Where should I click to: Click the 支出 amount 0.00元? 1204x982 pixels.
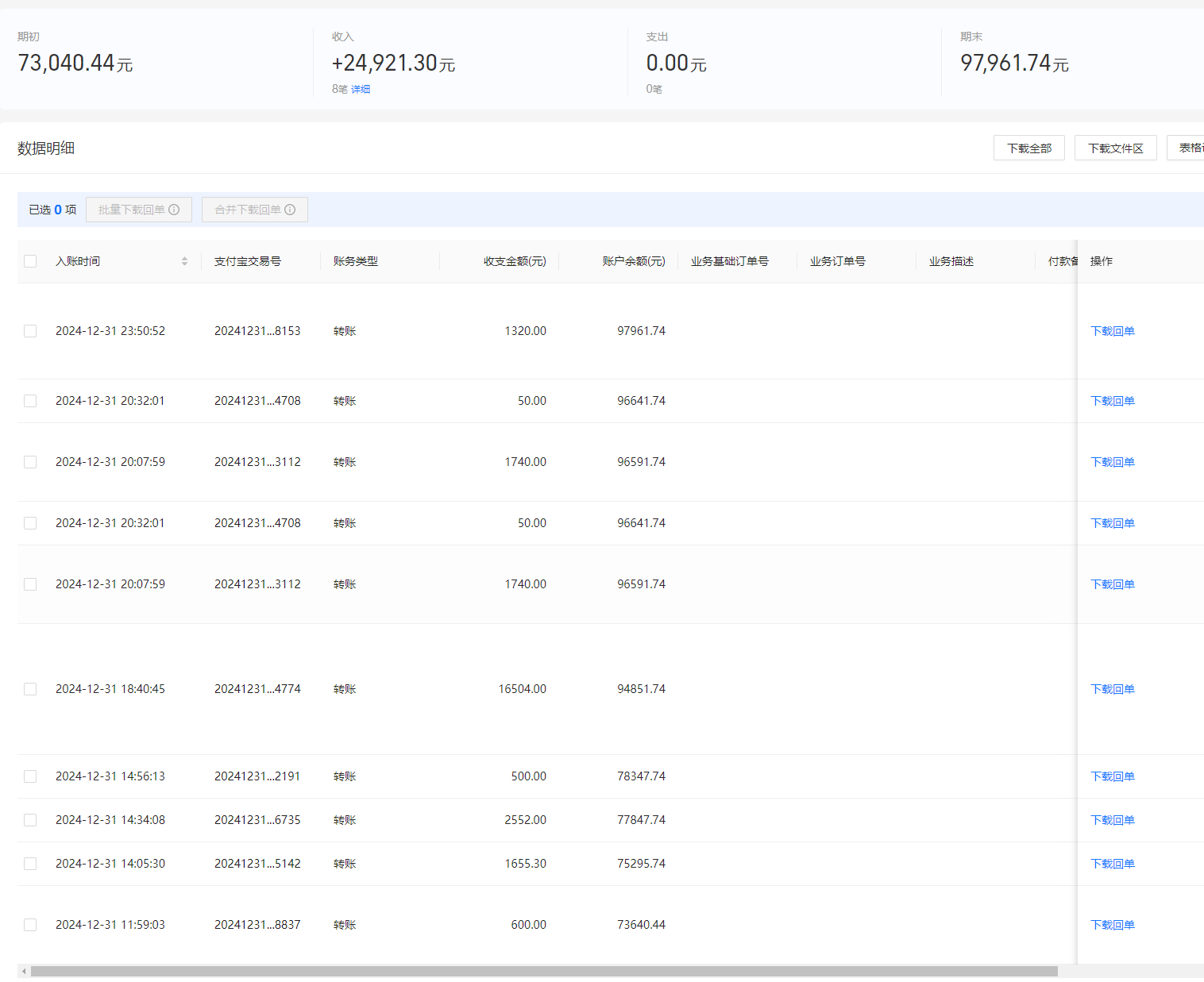(677, 63)
